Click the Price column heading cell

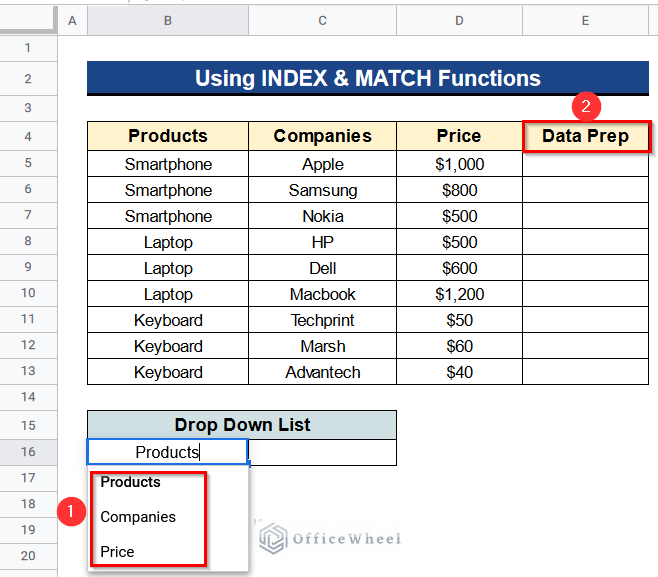point(460,136)
